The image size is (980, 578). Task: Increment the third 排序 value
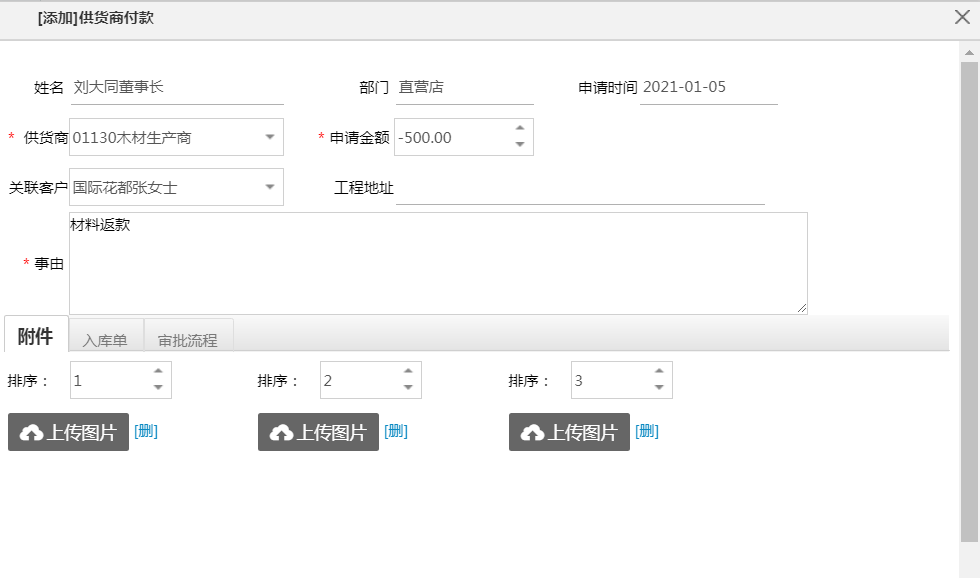pyautogui.click(x=658, y=372)
